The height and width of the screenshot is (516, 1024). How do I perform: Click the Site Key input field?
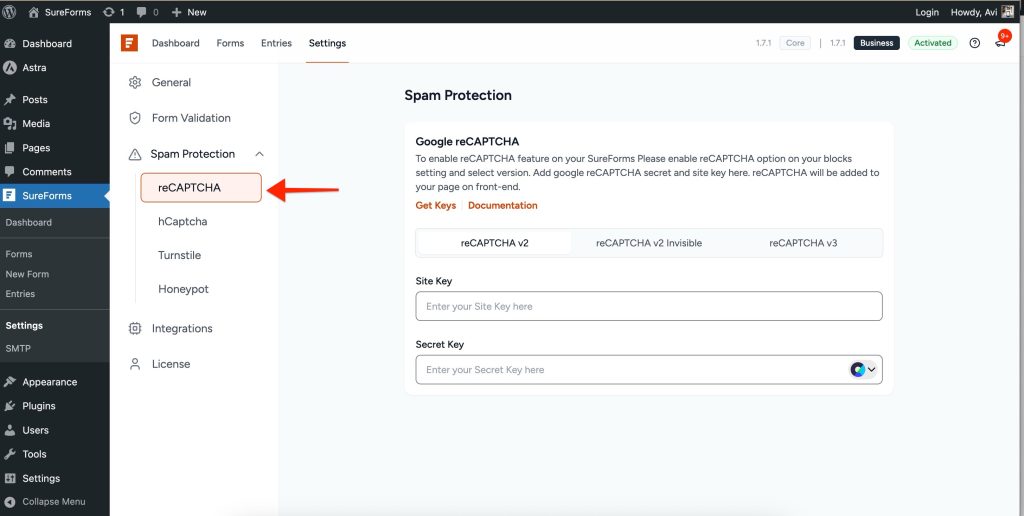point(648,306)
